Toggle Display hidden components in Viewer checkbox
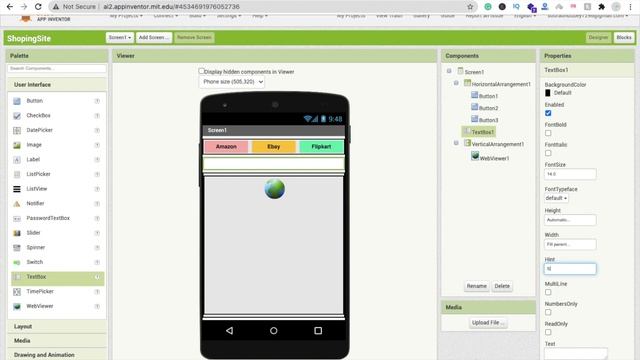This screenshot has width=640, height=360. [201, 71]
